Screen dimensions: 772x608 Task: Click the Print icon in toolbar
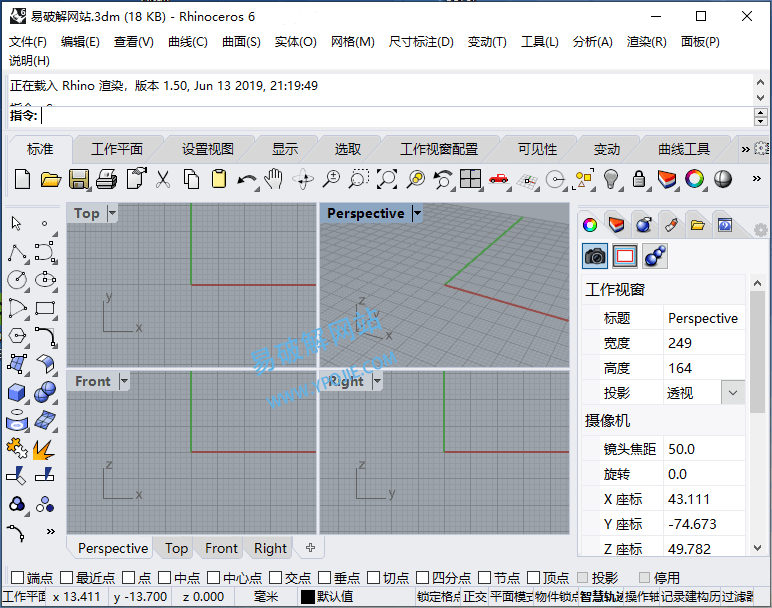tap(106, 180)
